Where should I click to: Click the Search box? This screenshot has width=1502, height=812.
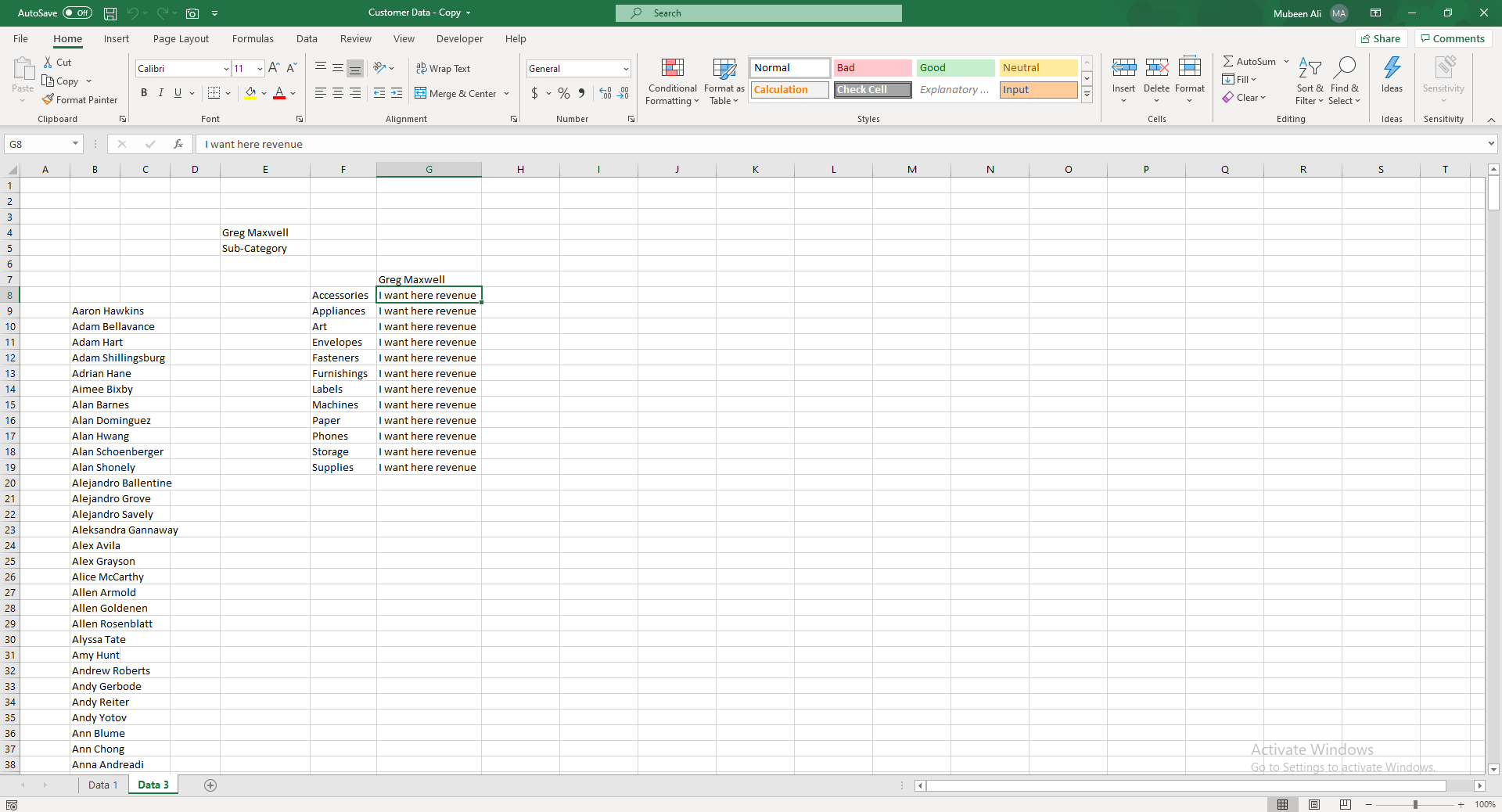[759, 13]
